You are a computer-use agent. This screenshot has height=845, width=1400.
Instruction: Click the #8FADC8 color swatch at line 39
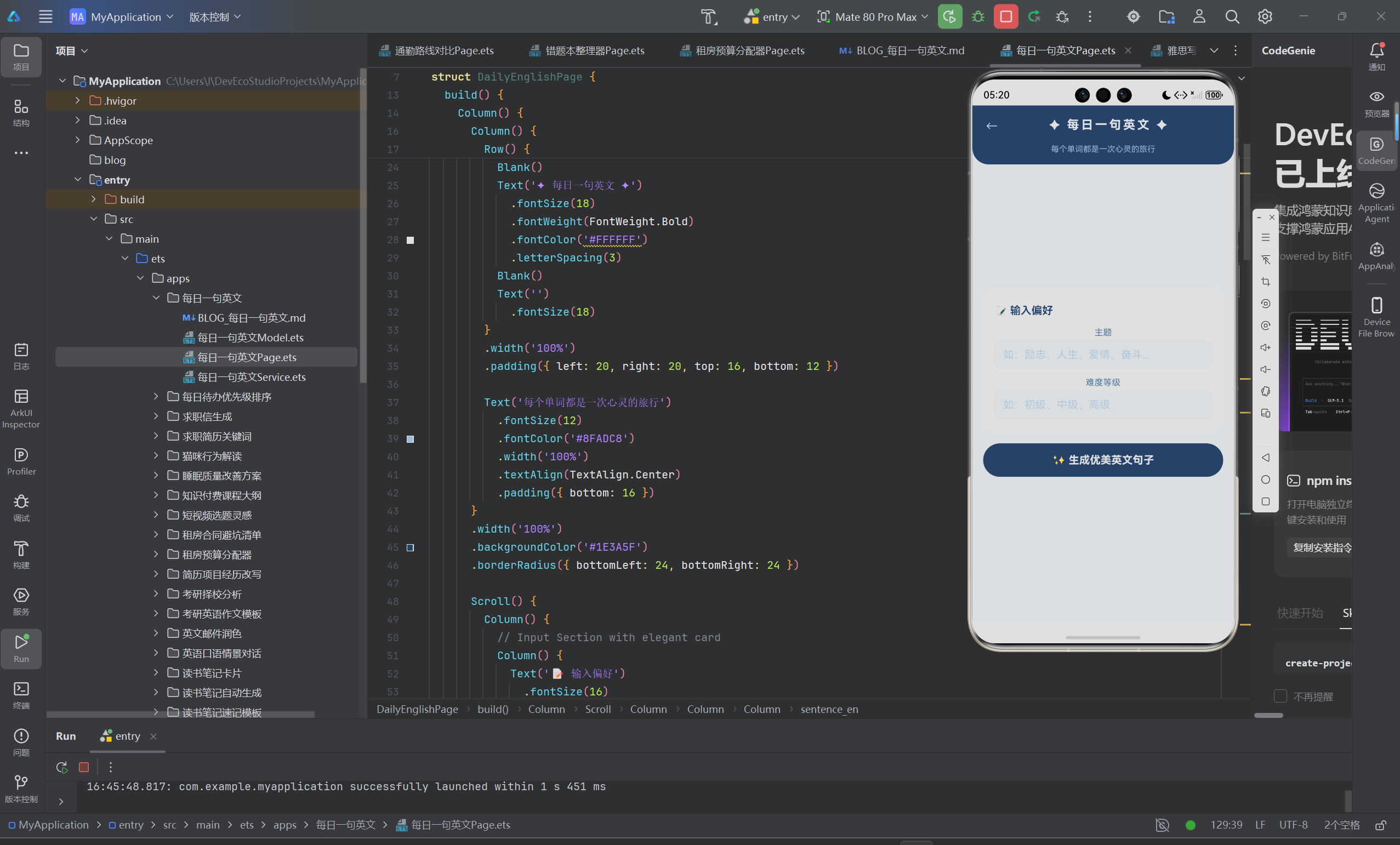tap(410, 439)
